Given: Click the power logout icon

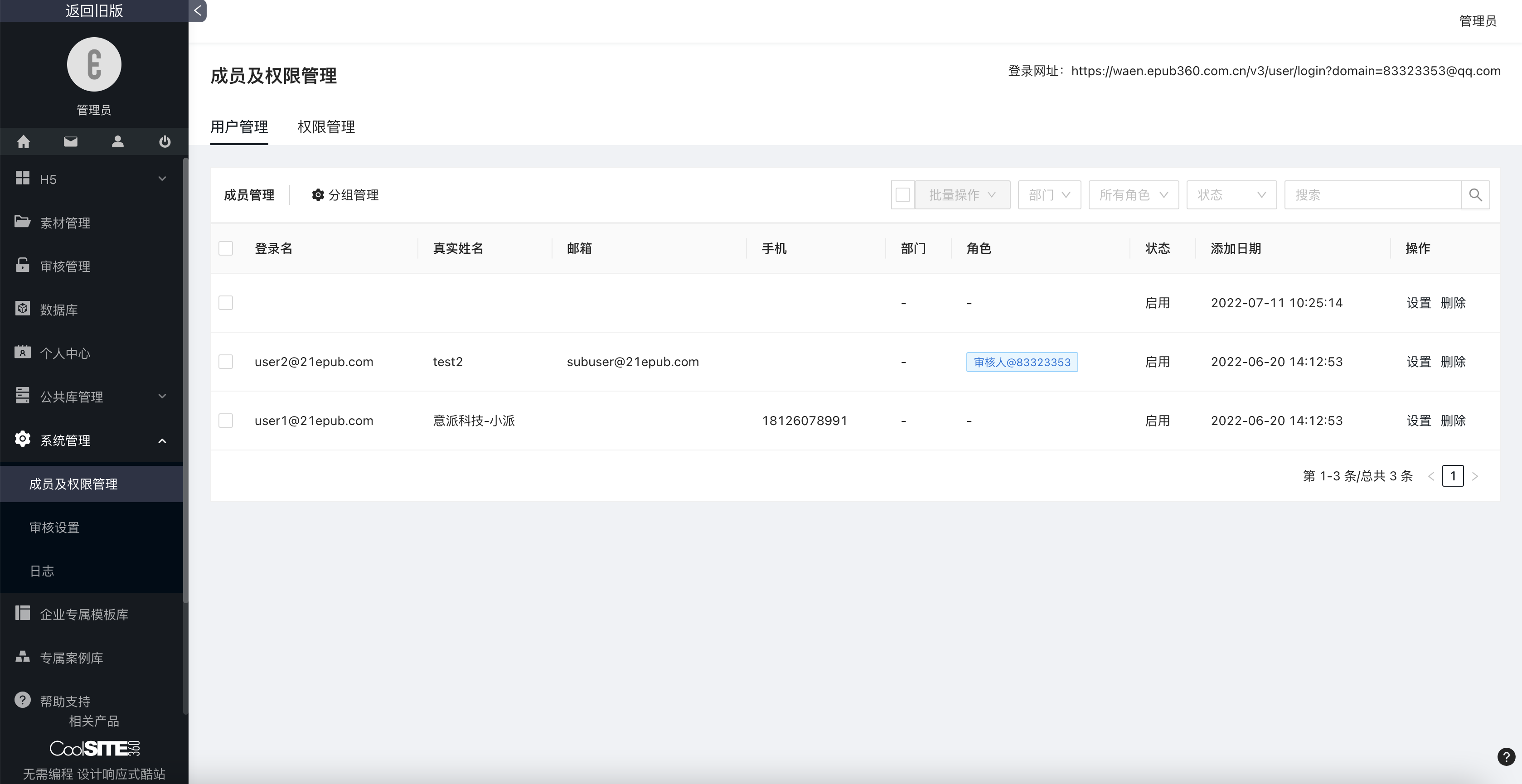Looking at the screenshot, I should coord(165,142).
